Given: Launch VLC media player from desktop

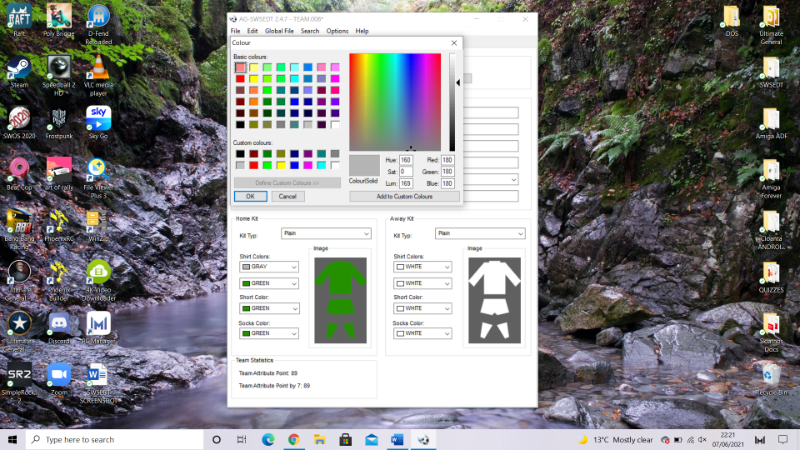Looking at the screenshot, I should click(98, 69).
